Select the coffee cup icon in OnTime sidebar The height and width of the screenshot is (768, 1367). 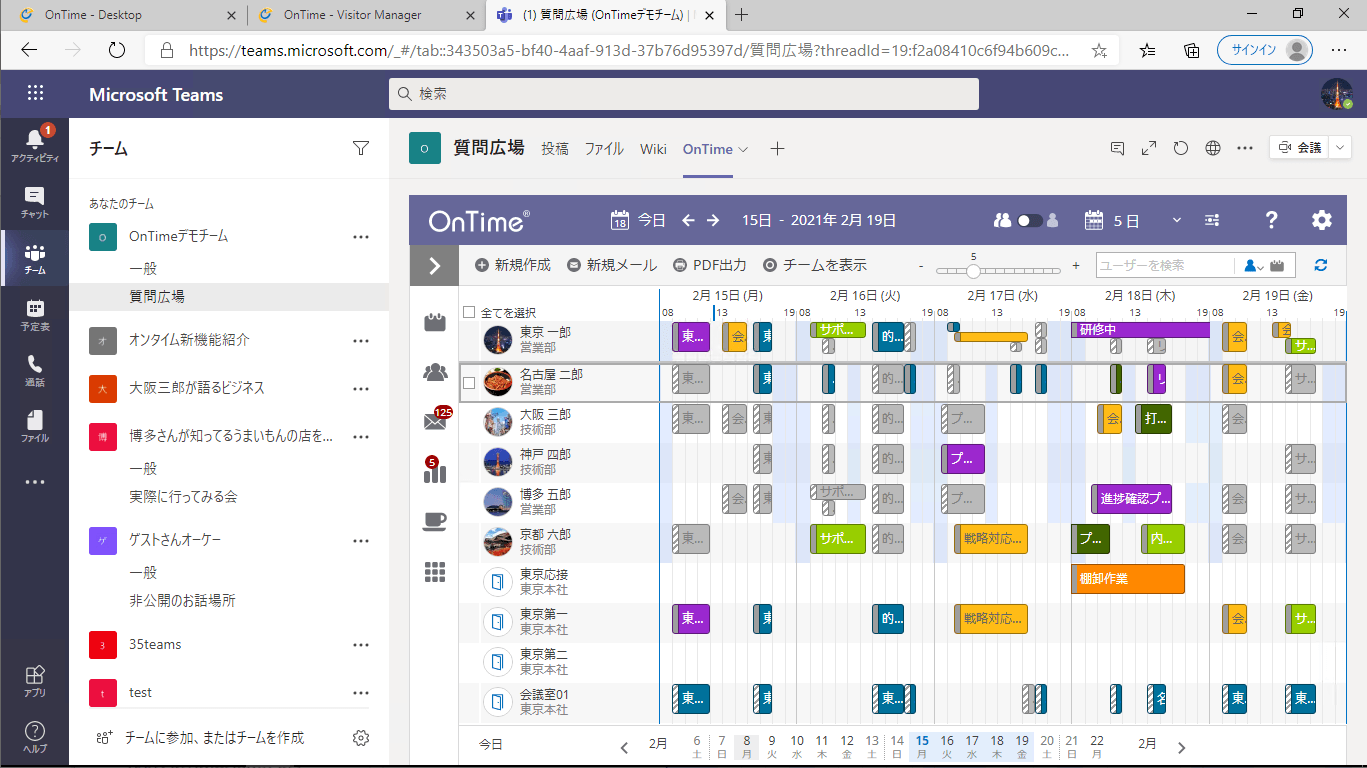click(433, 520)
